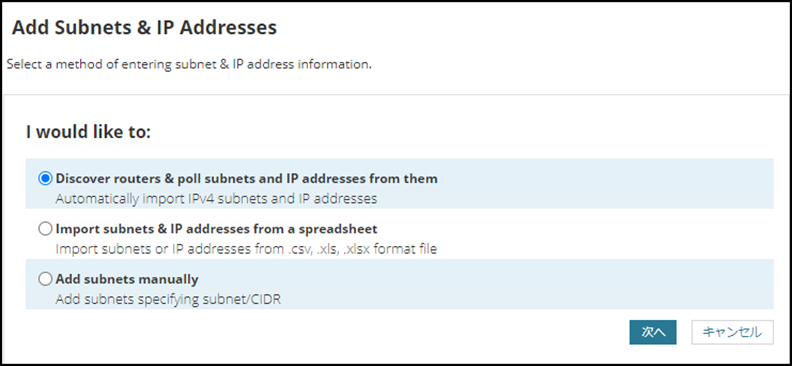Click 'Add subnets specifying subnet/CIDR' description text
The height and width of the screenshot is (366, 792).
[168, 299]
